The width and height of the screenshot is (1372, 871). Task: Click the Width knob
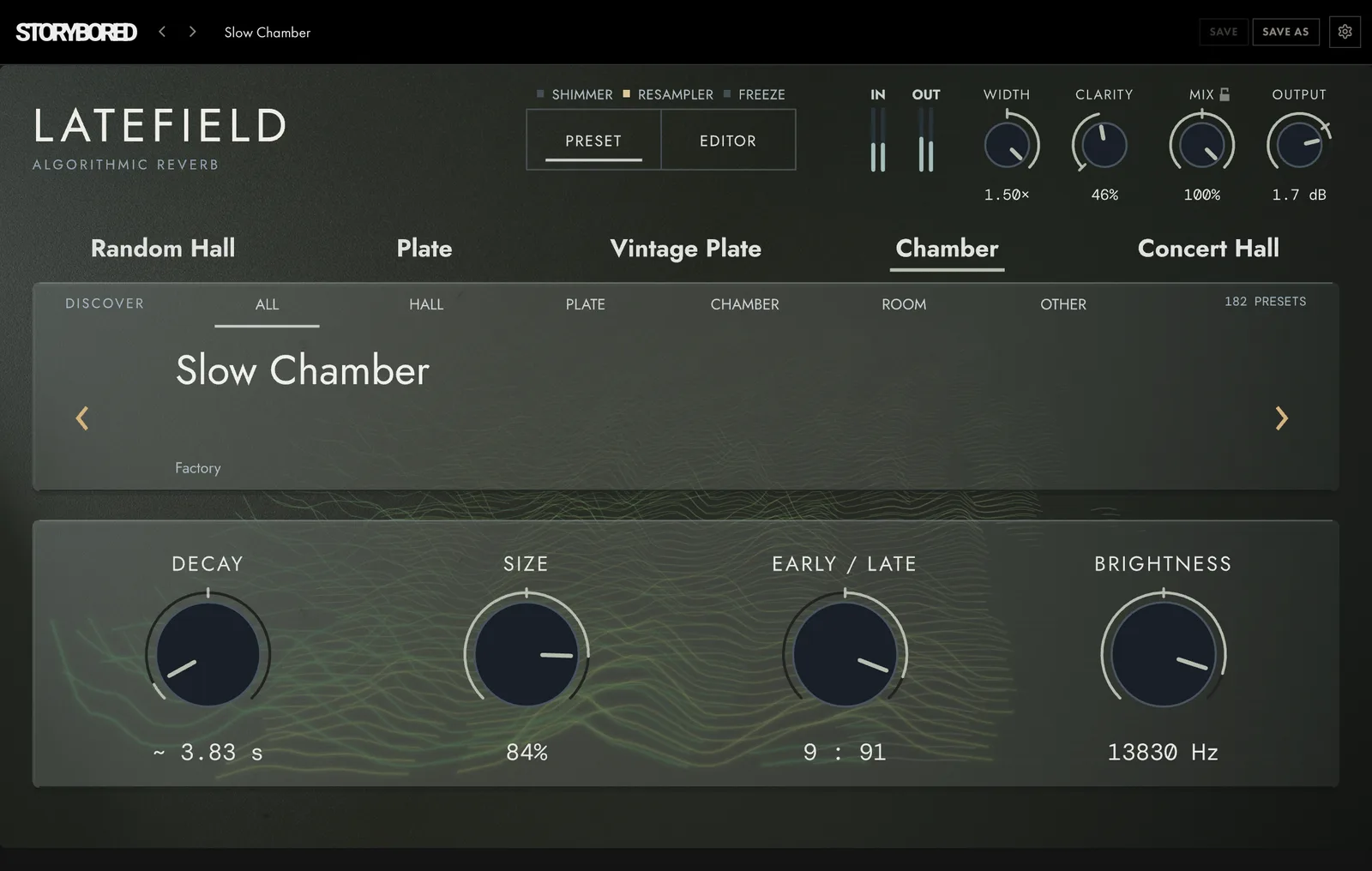(x=1008, y=144)
